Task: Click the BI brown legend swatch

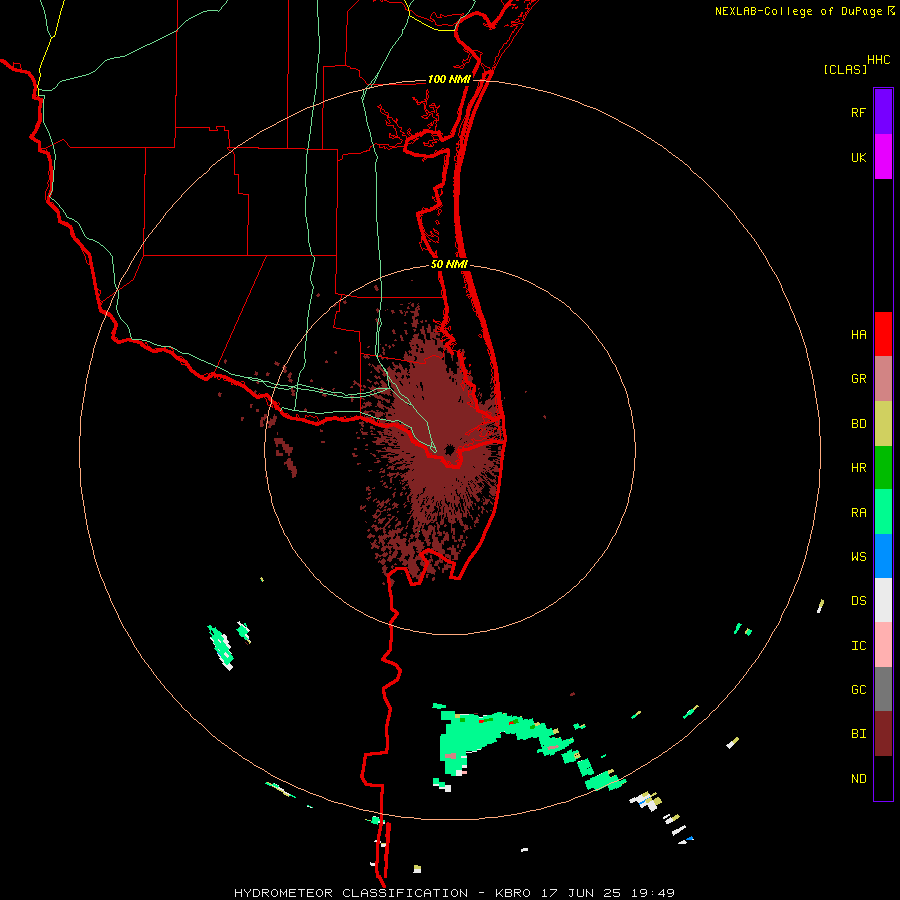Action: pos(883,734)
